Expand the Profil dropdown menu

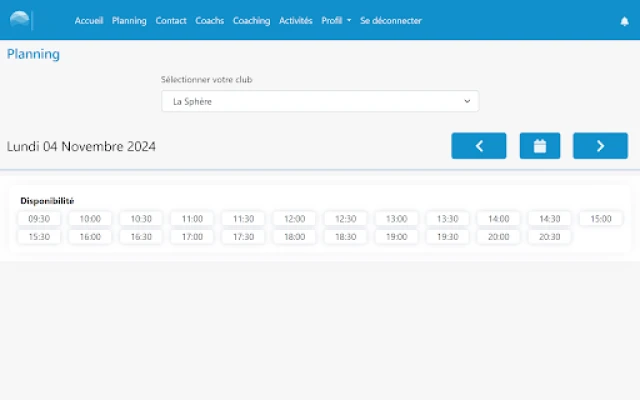coord(335,21)
